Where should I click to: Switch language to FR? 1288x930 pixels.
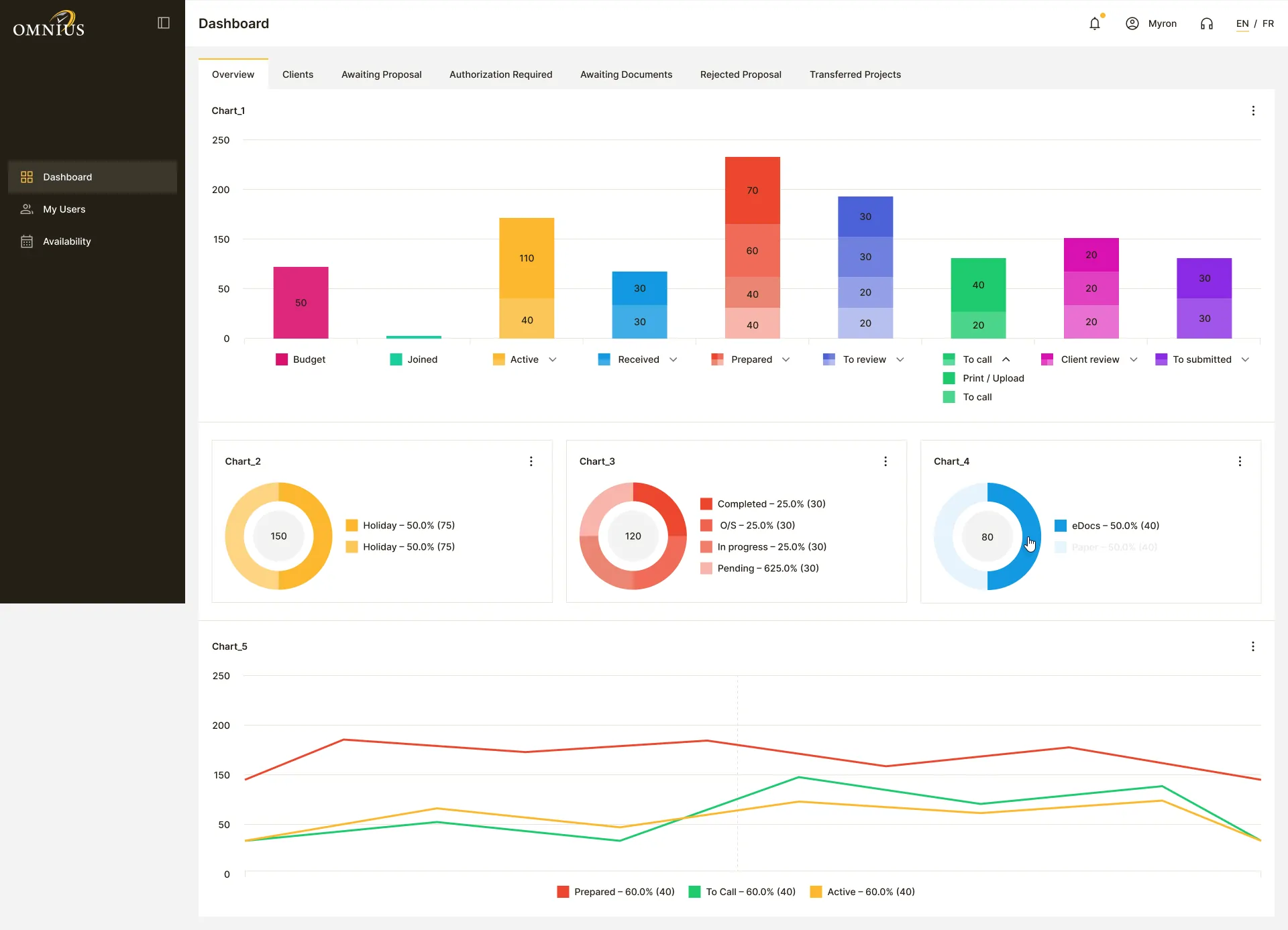point(1268,23)
